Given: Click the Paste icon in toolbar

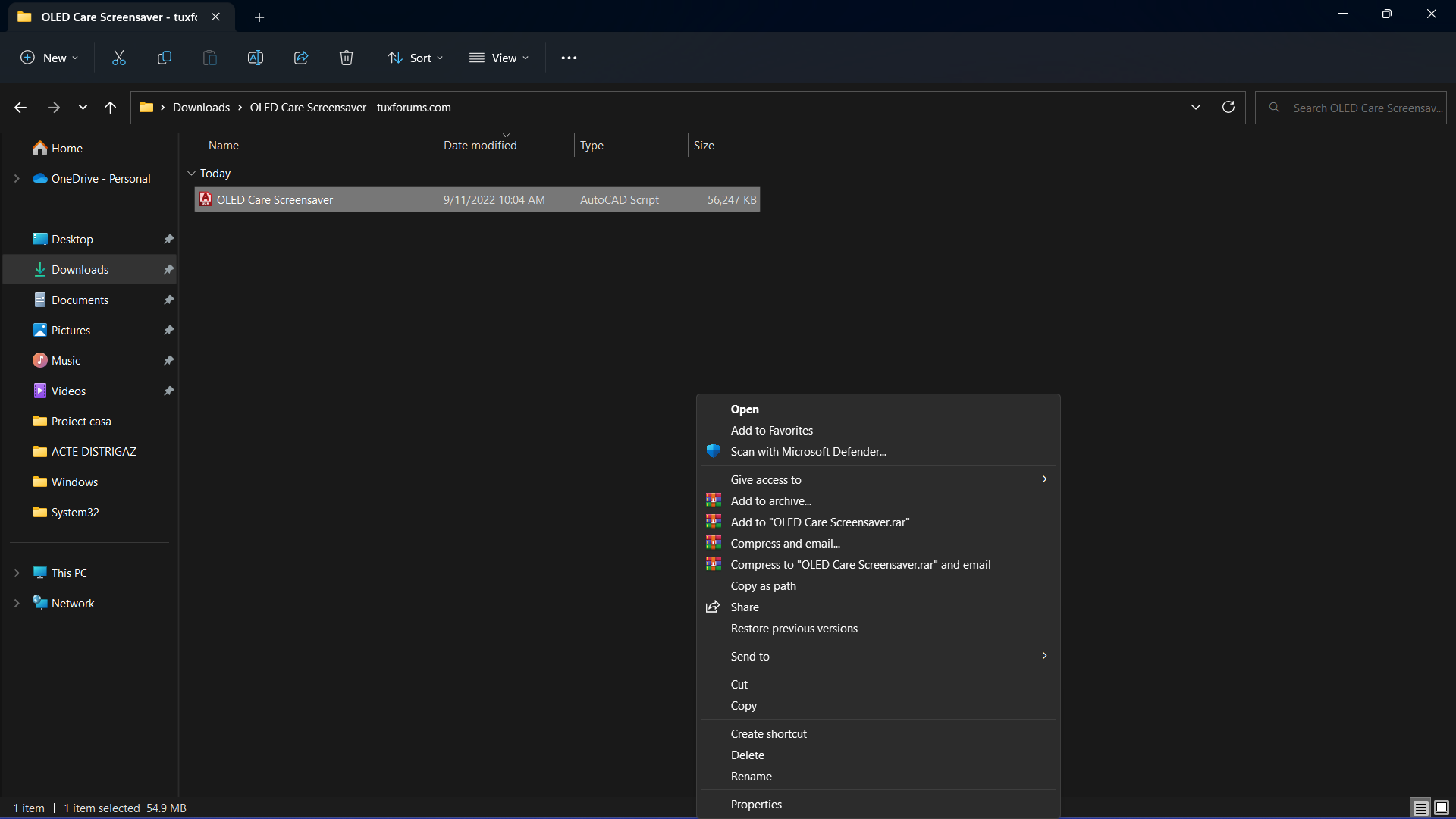Looking at the screenshot, I should [x=210, y=58].
